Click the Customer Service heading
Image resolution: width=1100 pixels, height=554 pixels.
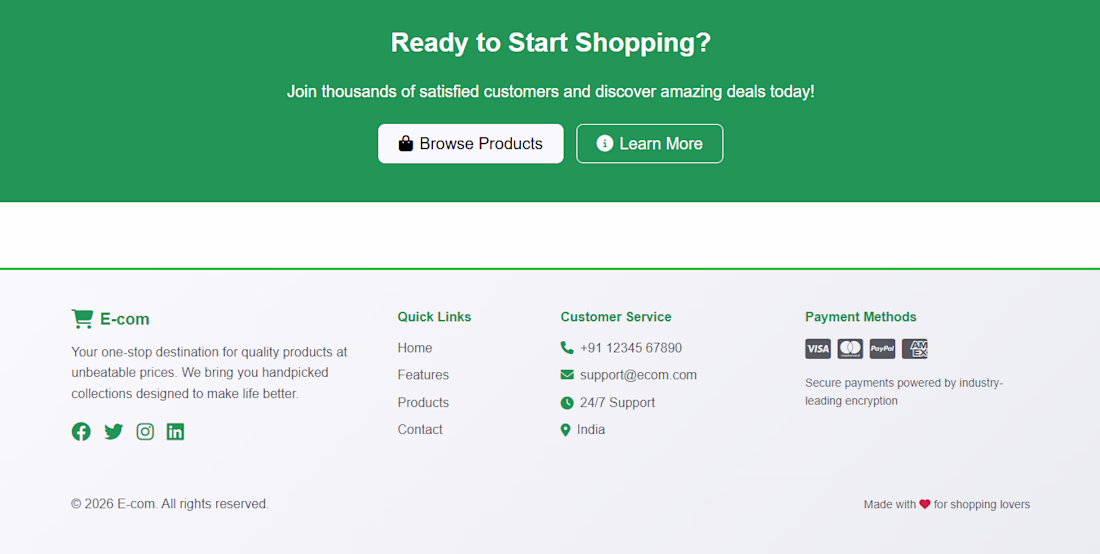616,317
